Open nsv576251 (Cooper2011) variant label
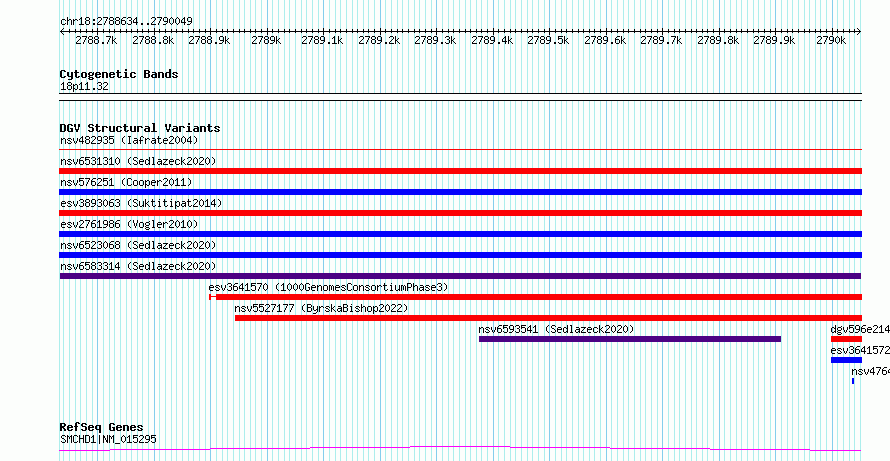Image resolution: width=890 pixels, height=461 pixels. 126,182
